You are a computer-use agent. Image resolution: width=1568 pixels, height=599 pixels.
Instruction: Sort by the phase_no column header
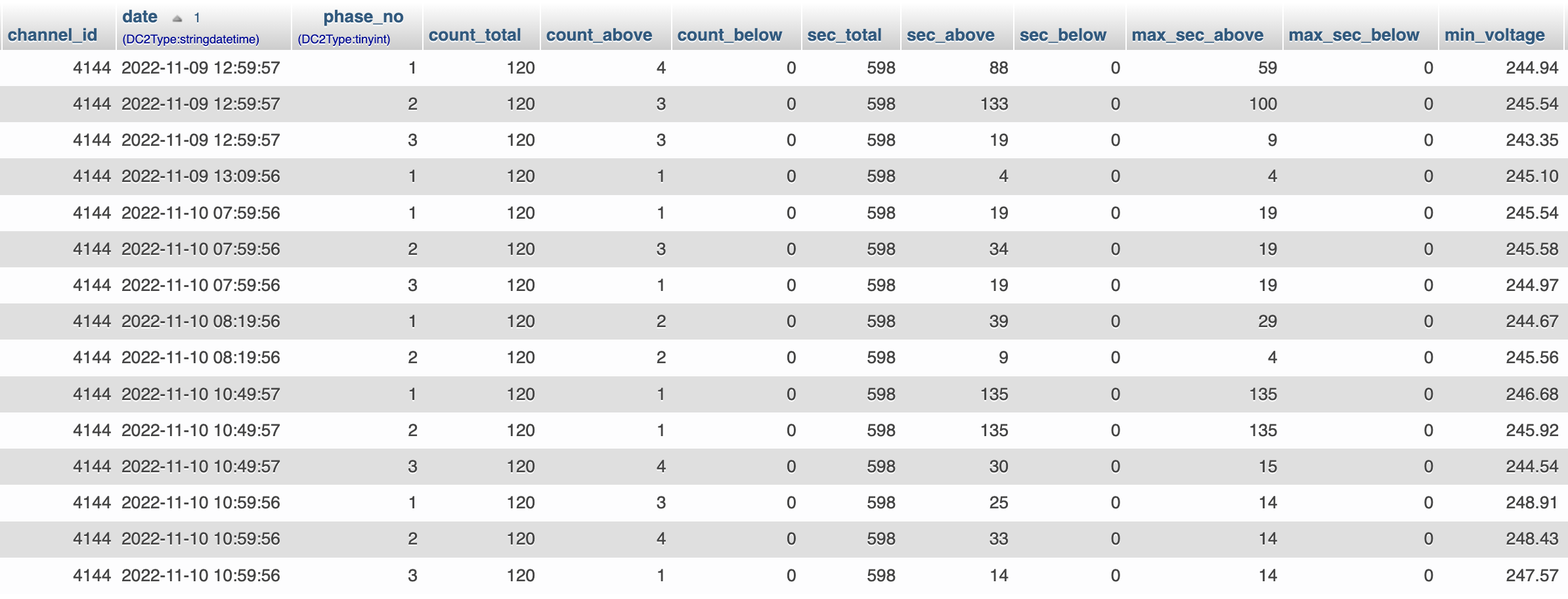click(x=363, y=16)
